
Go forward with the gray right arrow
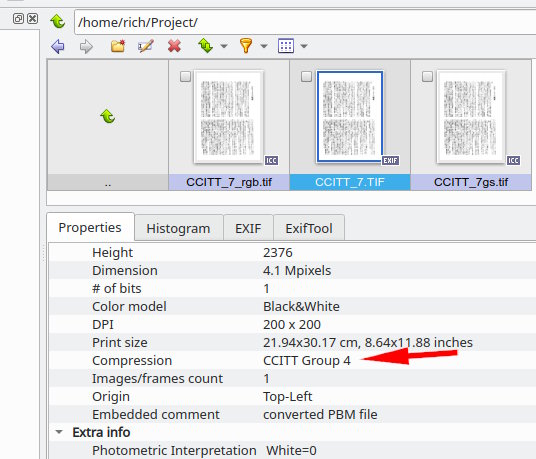(x=86, y=46)
